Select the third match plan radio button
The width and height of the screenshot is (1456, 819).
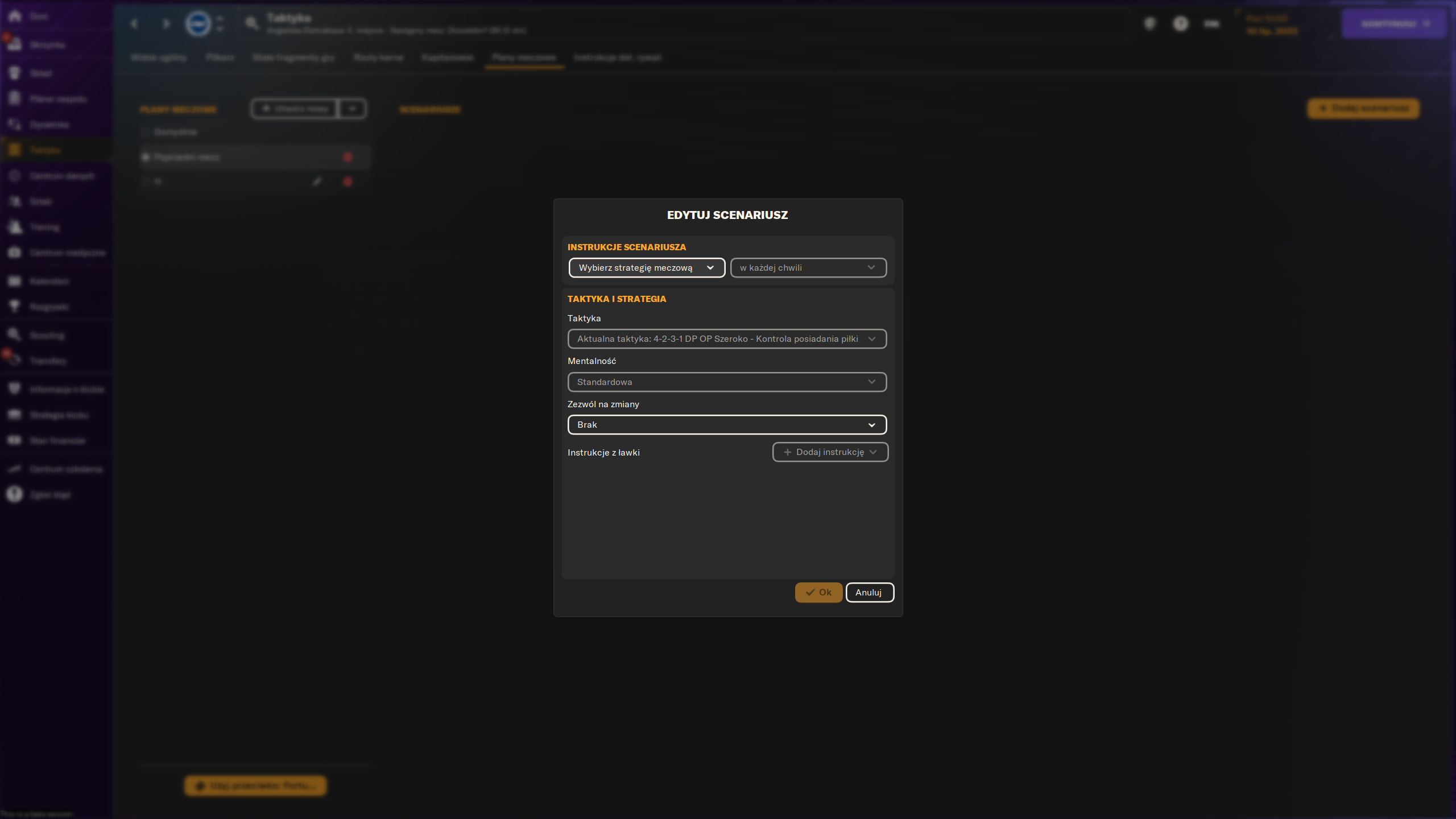point(146,182)
